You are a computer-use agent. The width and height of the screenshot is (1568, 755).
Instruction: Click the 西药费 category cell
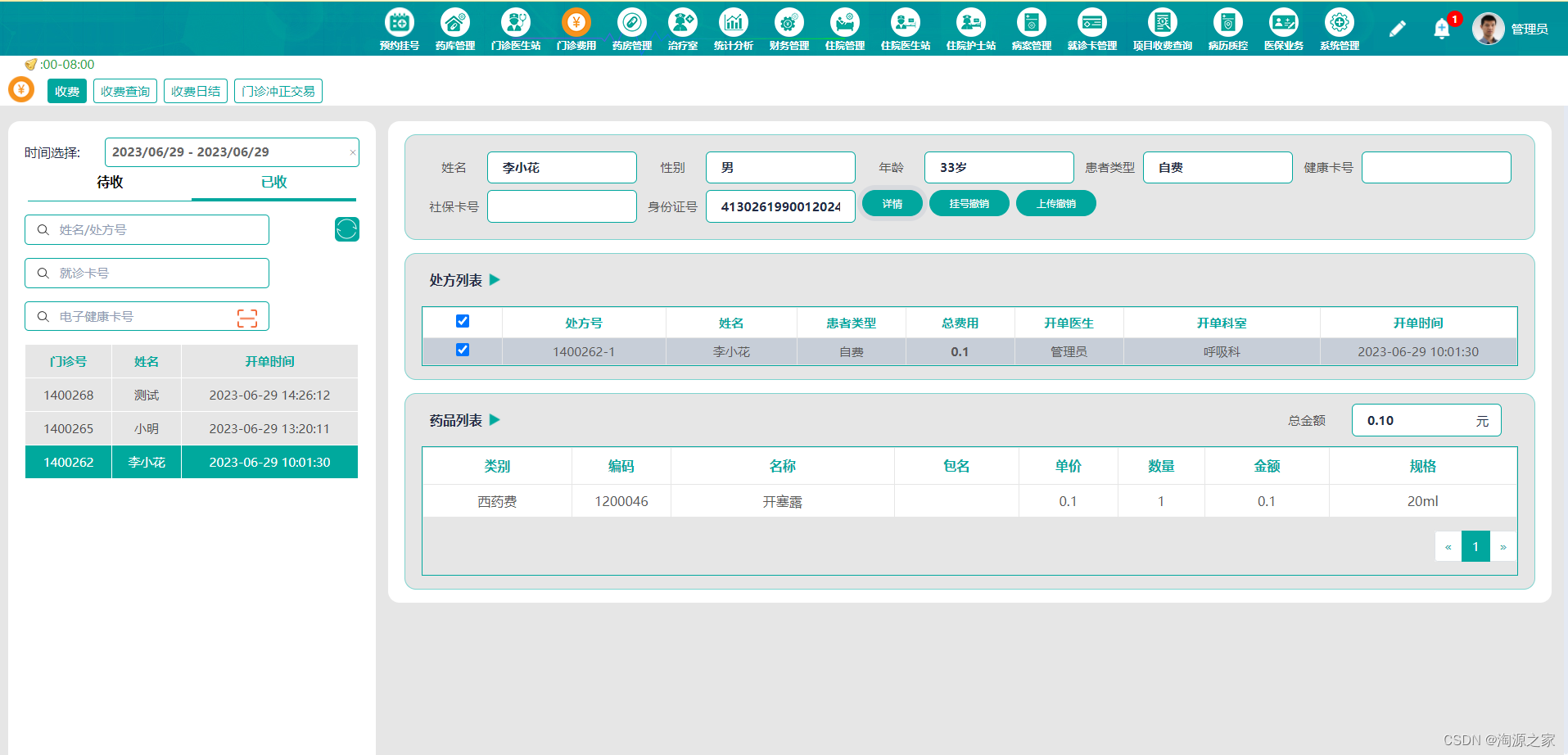click(497, 501)
